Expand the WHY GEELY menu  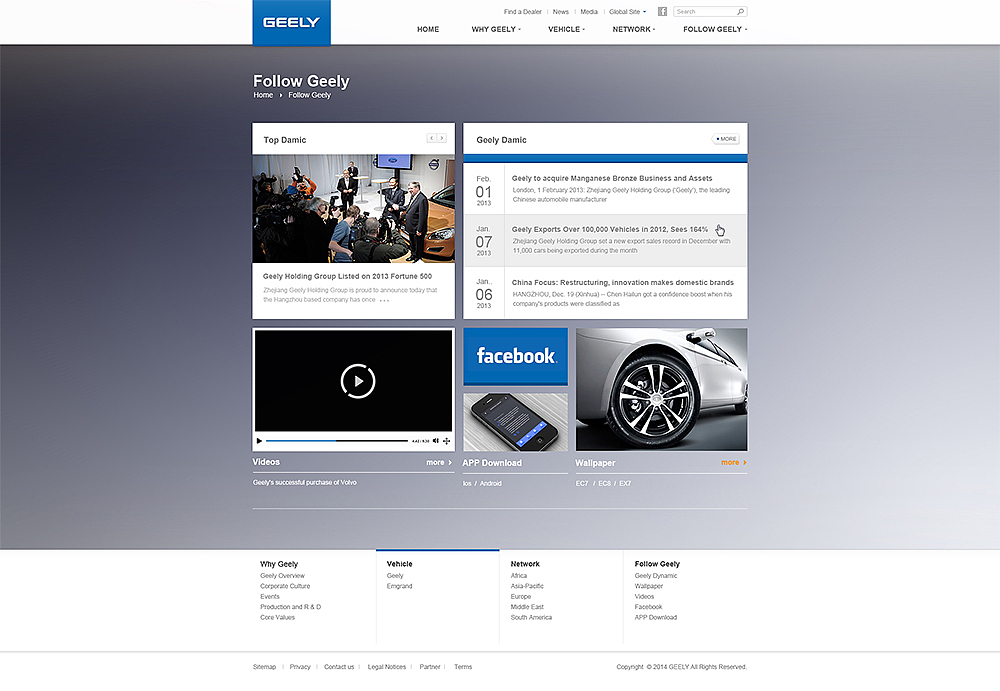click(x=496, y=29)
